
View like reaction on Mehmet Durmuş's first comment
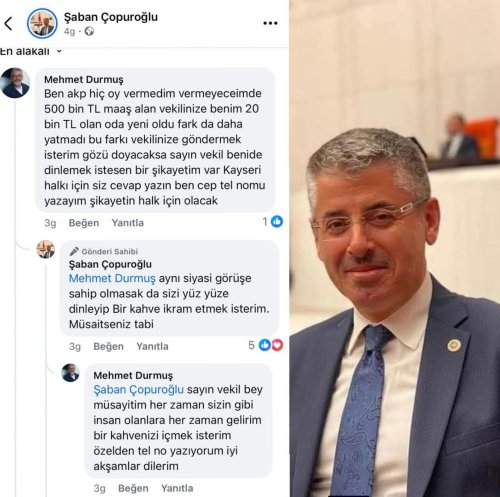coord(277,221)
